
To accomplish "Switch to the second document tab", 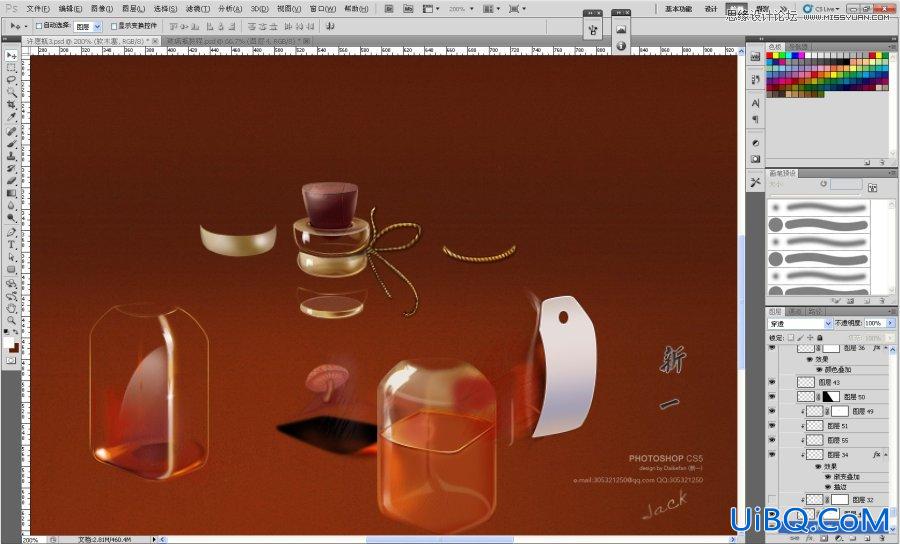I will (x=235, y=41).
